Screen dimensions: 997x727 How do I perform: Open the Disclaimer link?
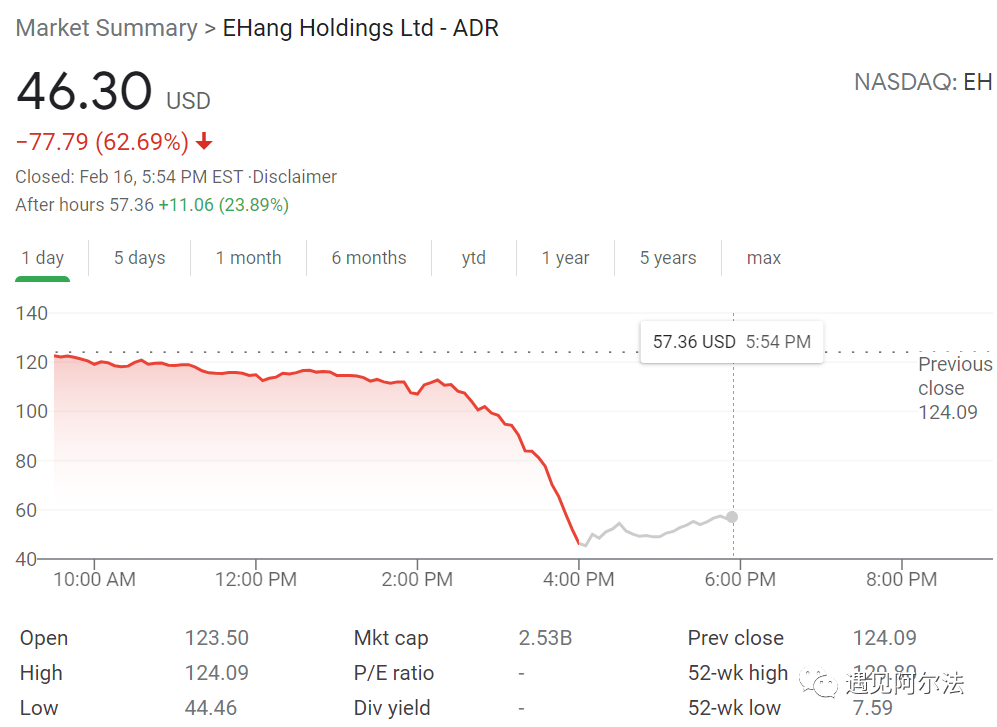pyautogui.click(x=294, y=177)
